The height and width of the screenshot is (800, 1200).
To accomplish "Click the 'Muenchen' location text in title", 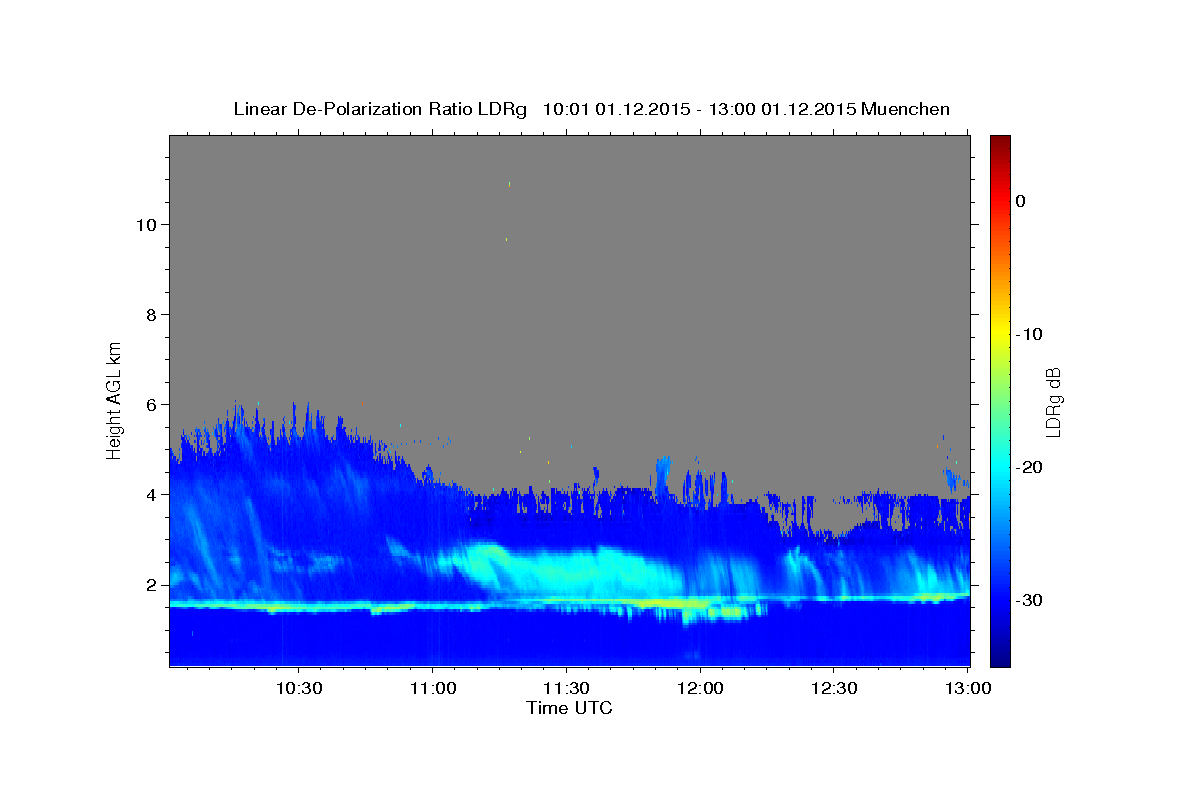I will pos(905,109).
